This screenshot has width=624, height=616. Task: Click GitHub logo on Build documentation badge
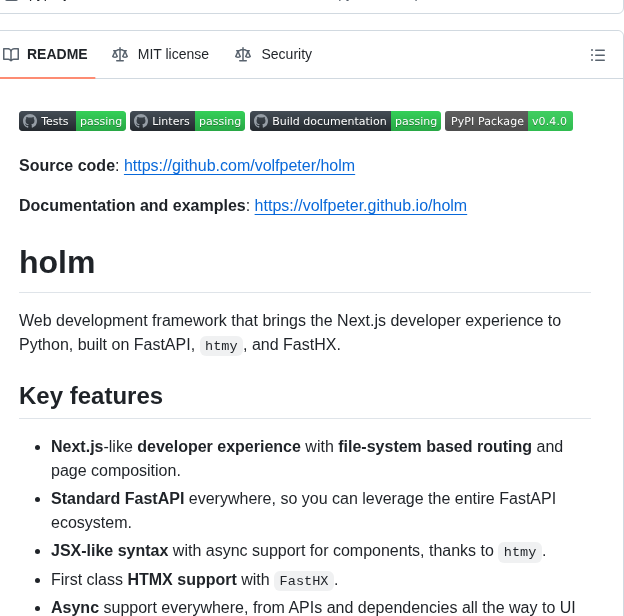[261, 121]
